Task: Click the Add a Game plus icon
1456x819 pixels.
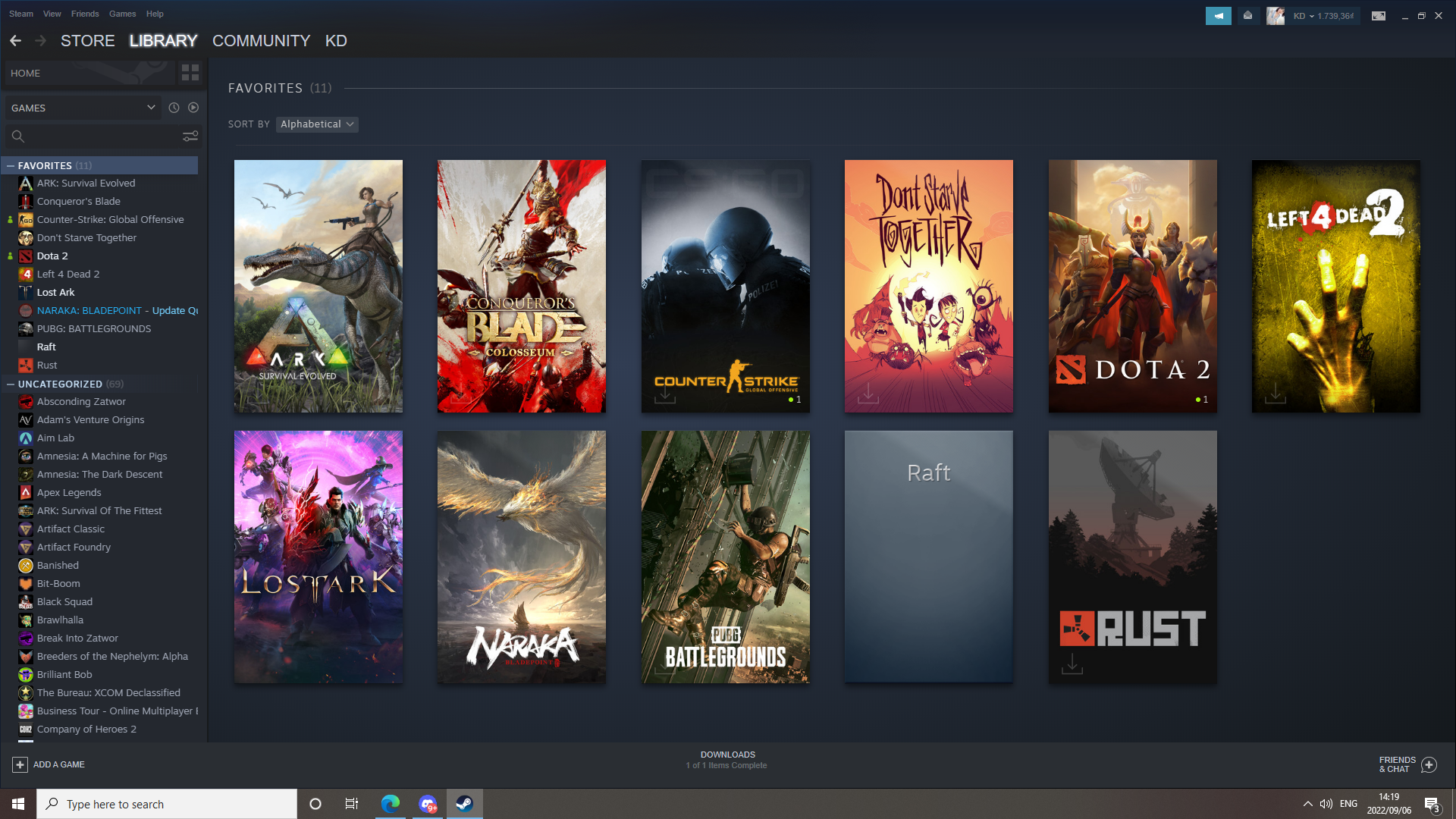Action: pos(20,764)
